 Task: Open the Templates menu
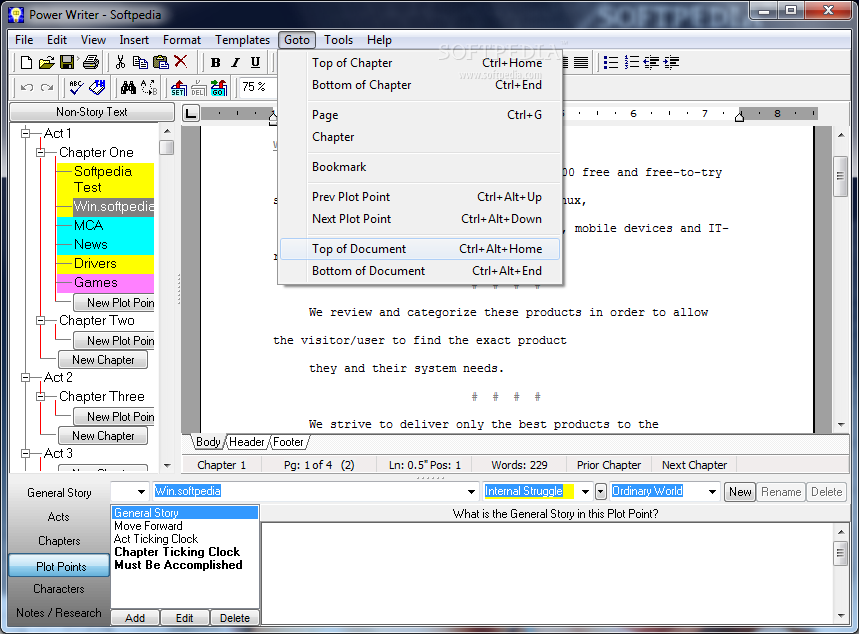[242, 40]
